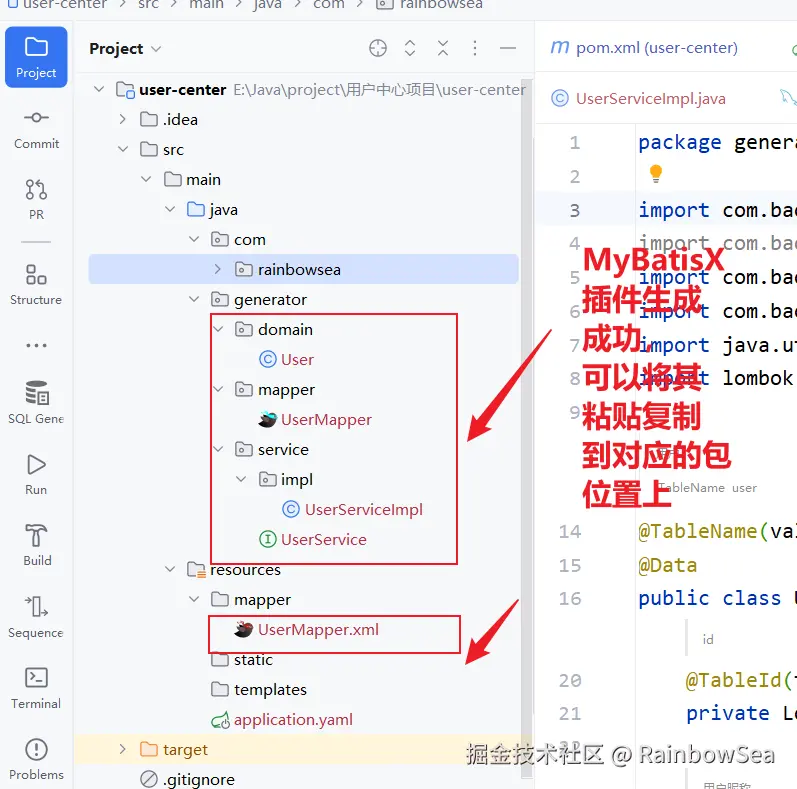Click the java breadcrumb item
This screenshot has height=789, width=797.
point(267,5)
